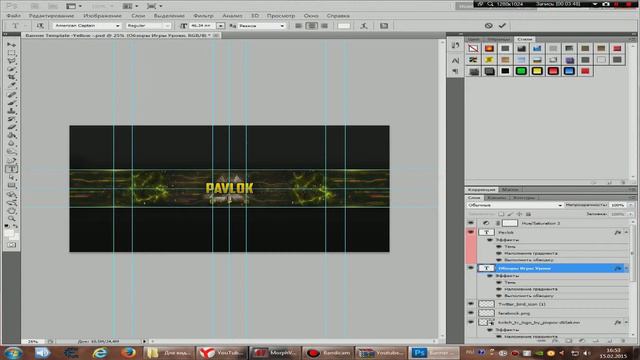This screenshot has height=360, width=640.
Task: Open the Файл menu
Action: click(x=14, y=16)
